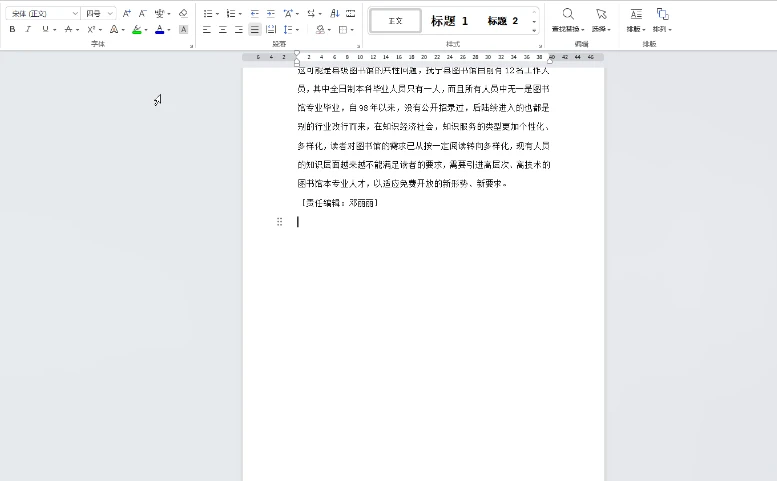Open Chinese layout tool

pyautogui.click(x=288, y=13)
